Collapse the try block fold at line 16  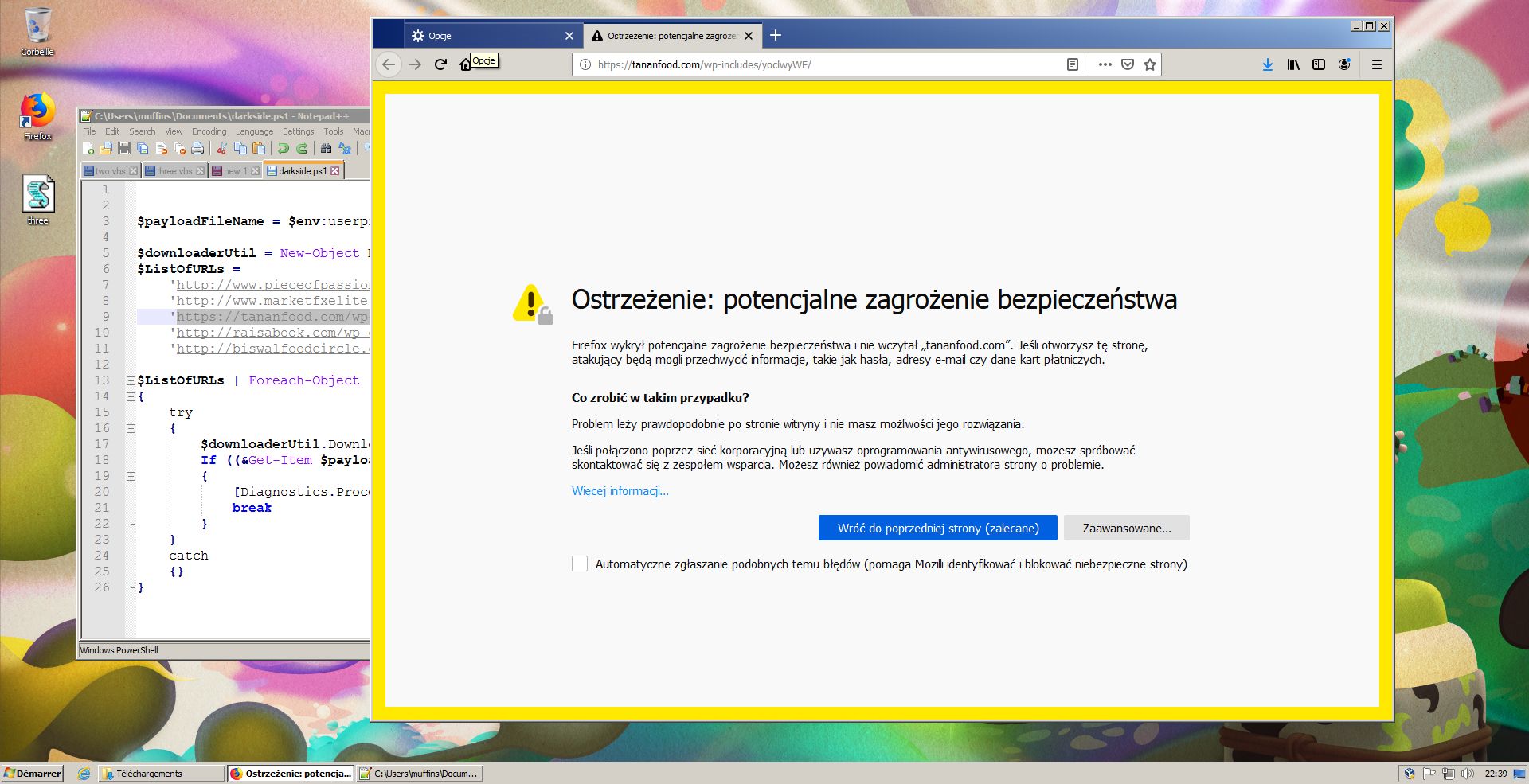coord(131,428)
